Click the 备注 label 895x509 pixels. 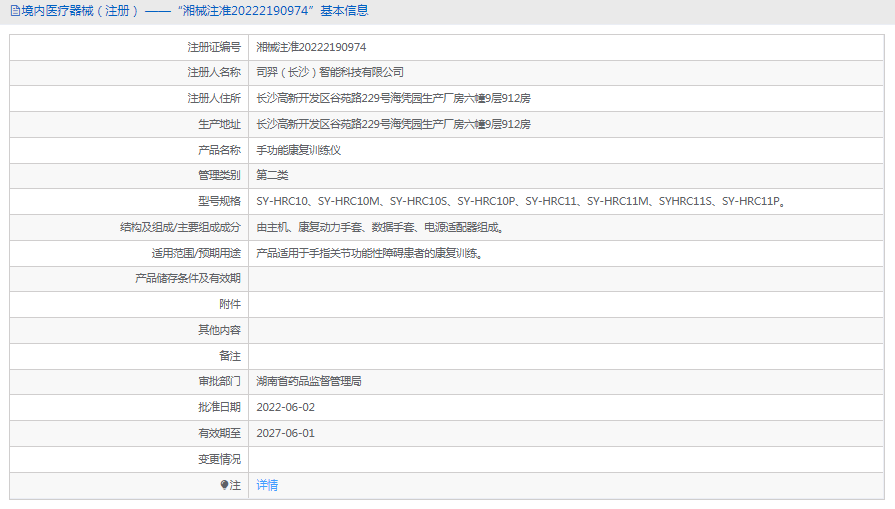[230, 356]
